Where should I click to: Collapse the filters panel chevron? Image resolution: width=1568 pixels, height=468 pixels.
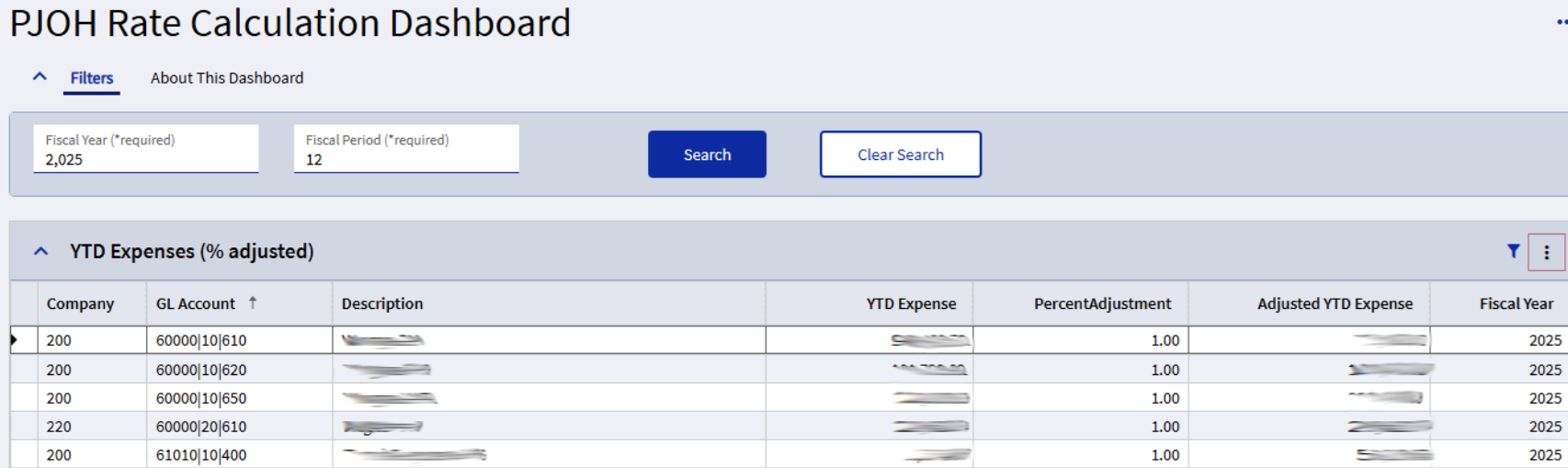pyautogui.click(x=40, y=77)
